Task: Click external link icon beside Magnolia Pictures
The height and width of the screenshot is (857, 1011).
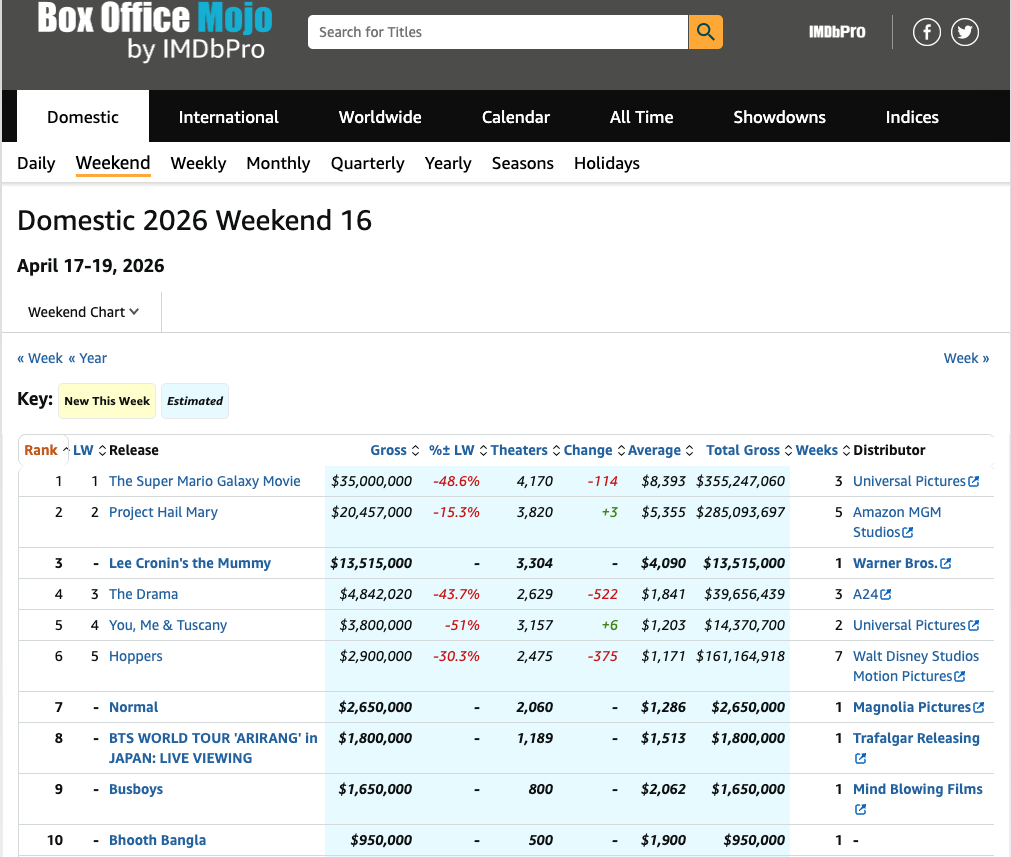Action: 979,707
